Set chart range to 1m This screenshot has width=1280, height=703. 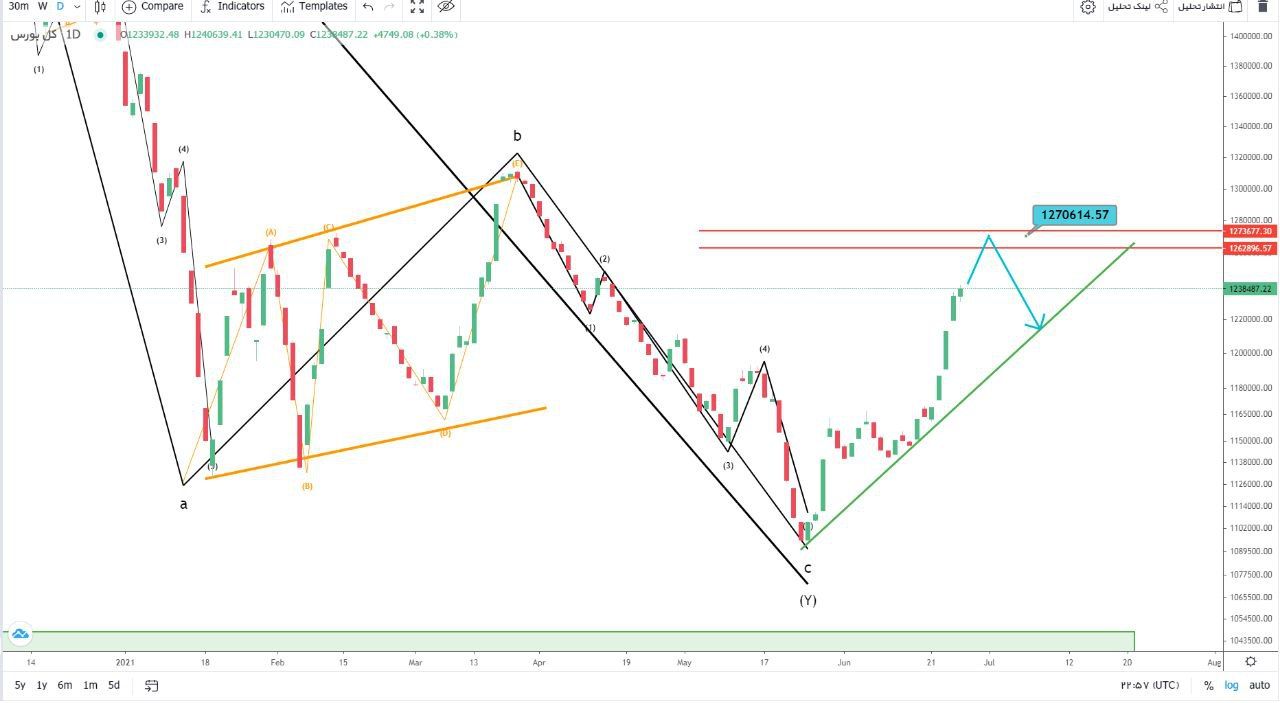(x=90, y=685)
